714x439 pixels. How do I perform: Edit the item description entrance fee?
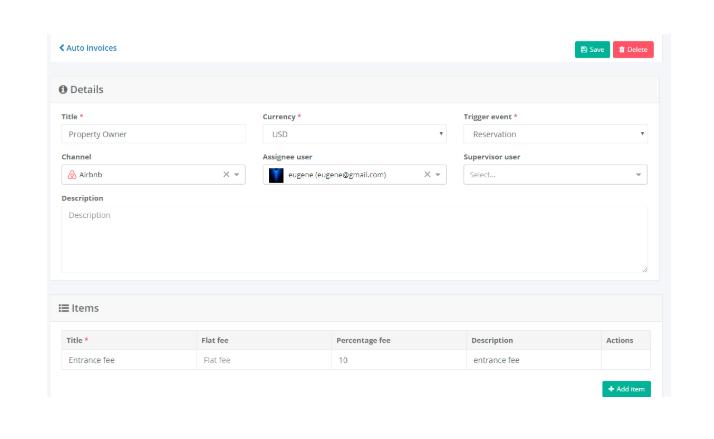(534, 360)
